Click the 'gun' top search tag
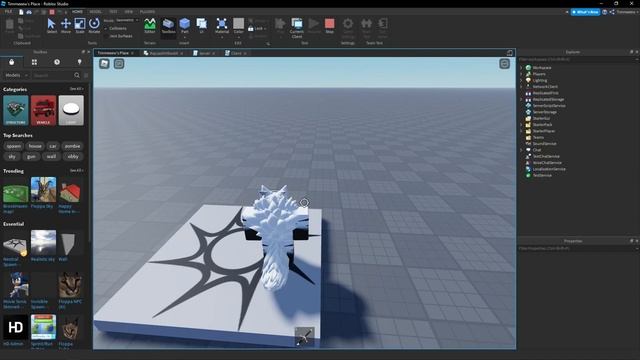This screenshot has height=360, width=640. (31, 156)
